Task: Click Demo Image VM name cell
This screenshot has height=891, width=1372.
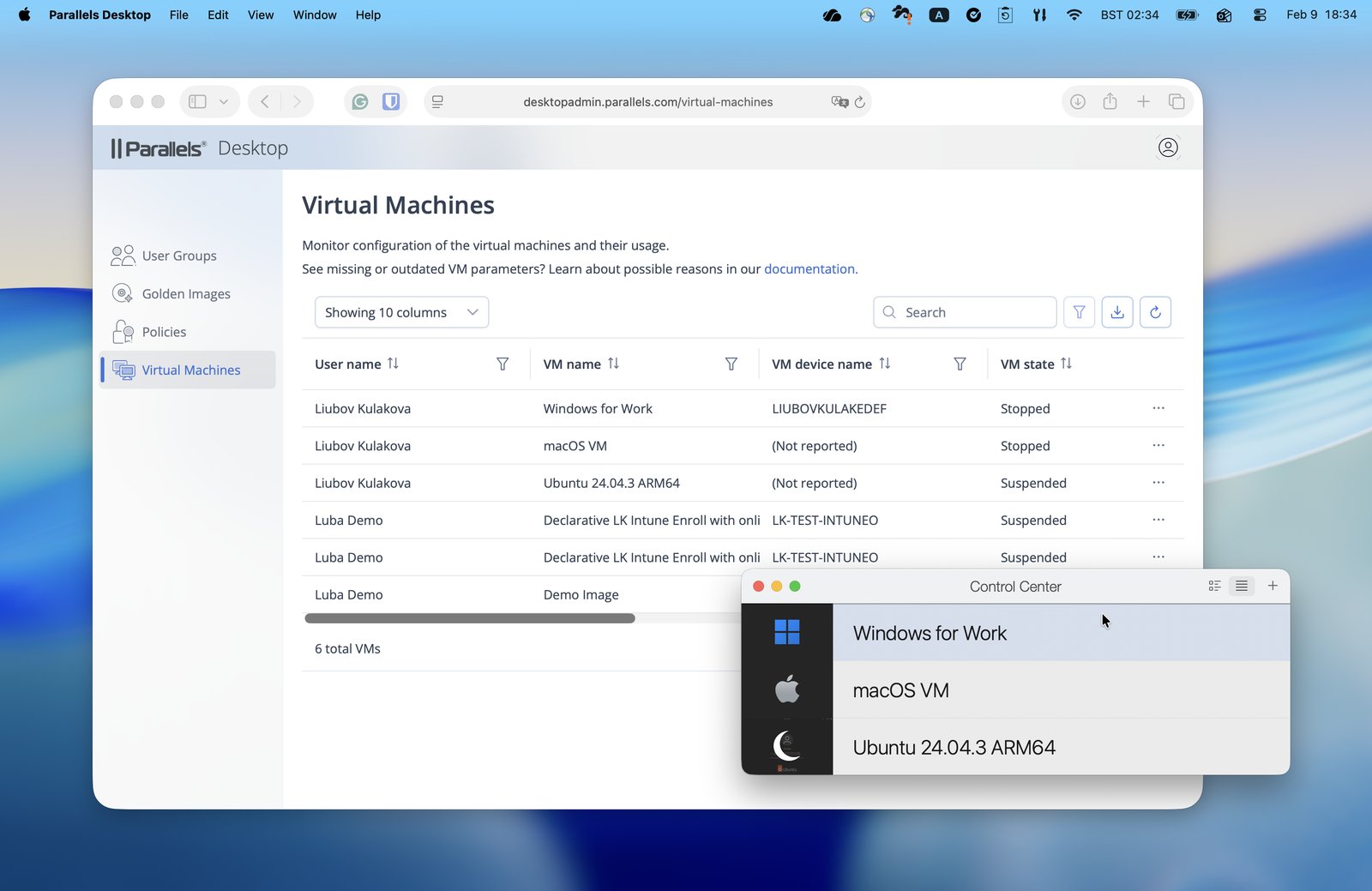Action: [x=581, y=594]
